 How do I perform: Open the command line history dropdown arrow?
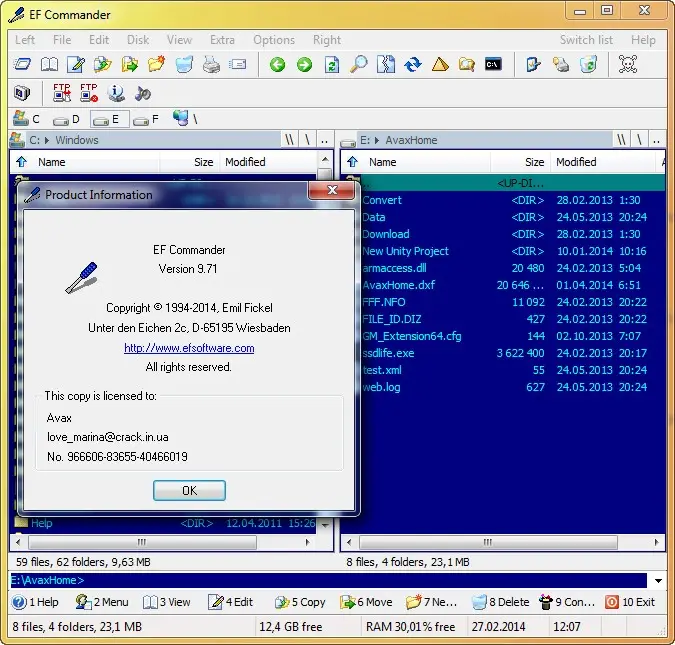pyautogui.click(x=658, y=581)
